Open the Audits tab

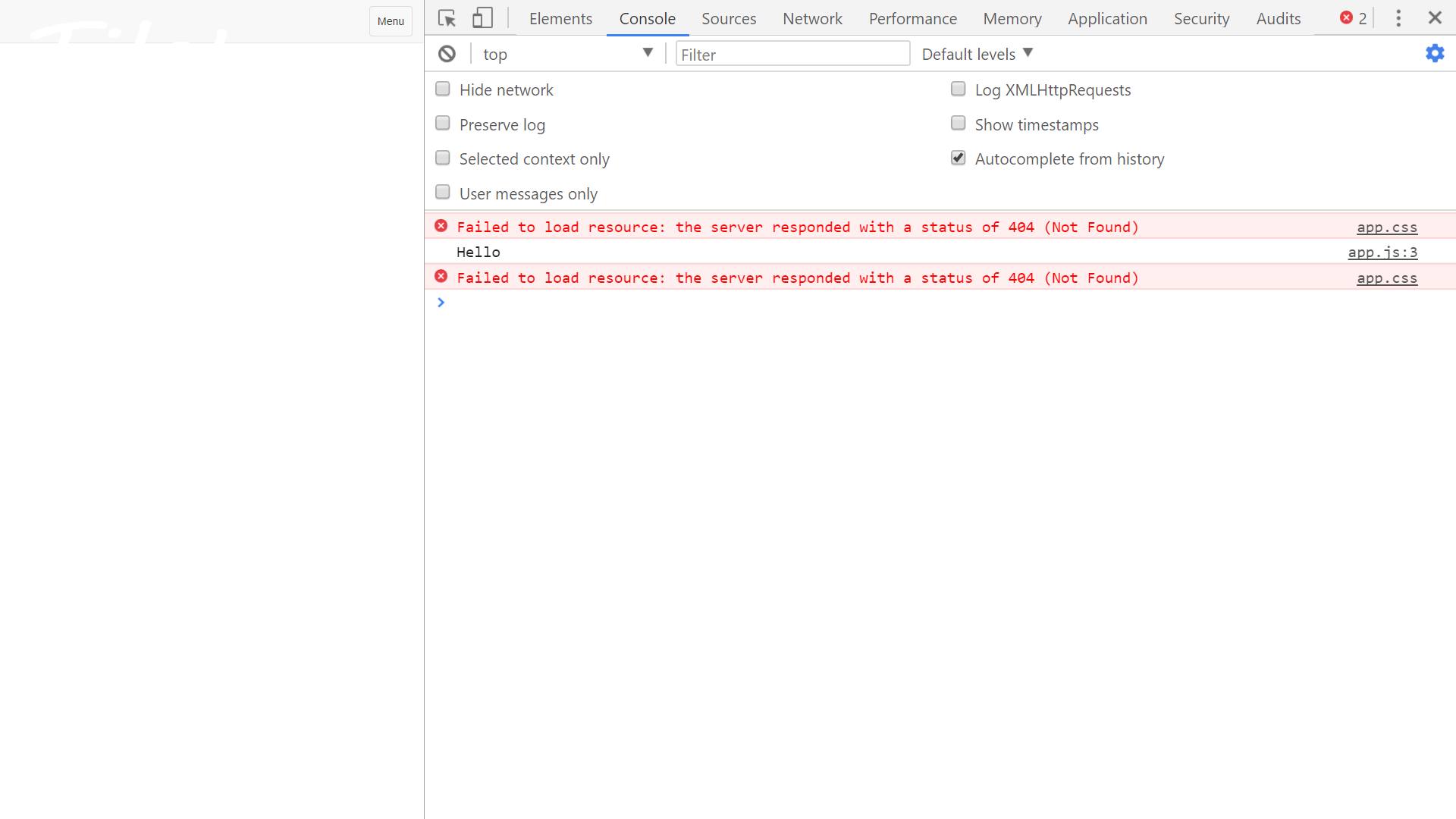[x=1279, y=18]
